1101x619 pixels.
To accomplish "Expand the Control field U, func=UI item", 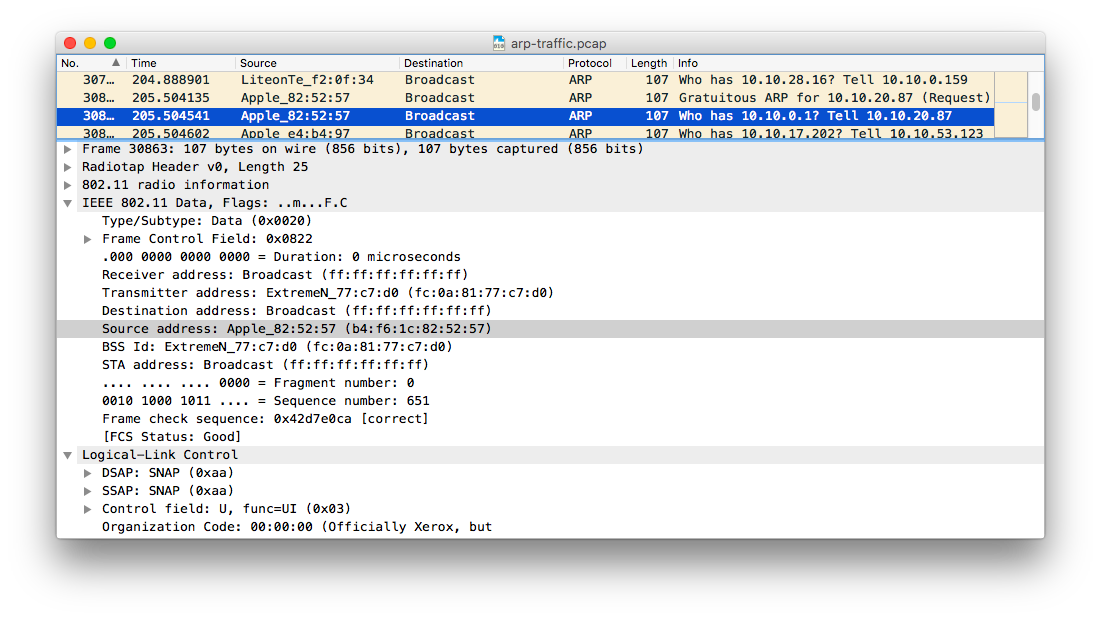I will tap(88, 509).
